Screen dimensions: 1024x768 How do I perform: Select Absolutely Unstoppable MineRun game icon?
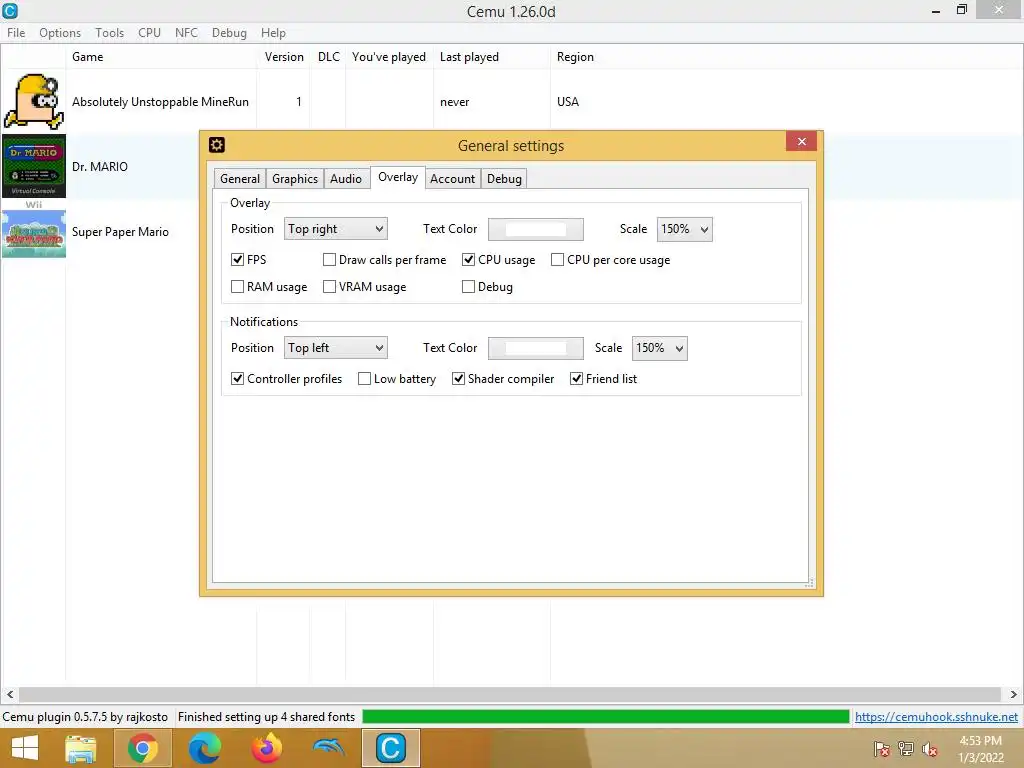[x=34, y=101]
